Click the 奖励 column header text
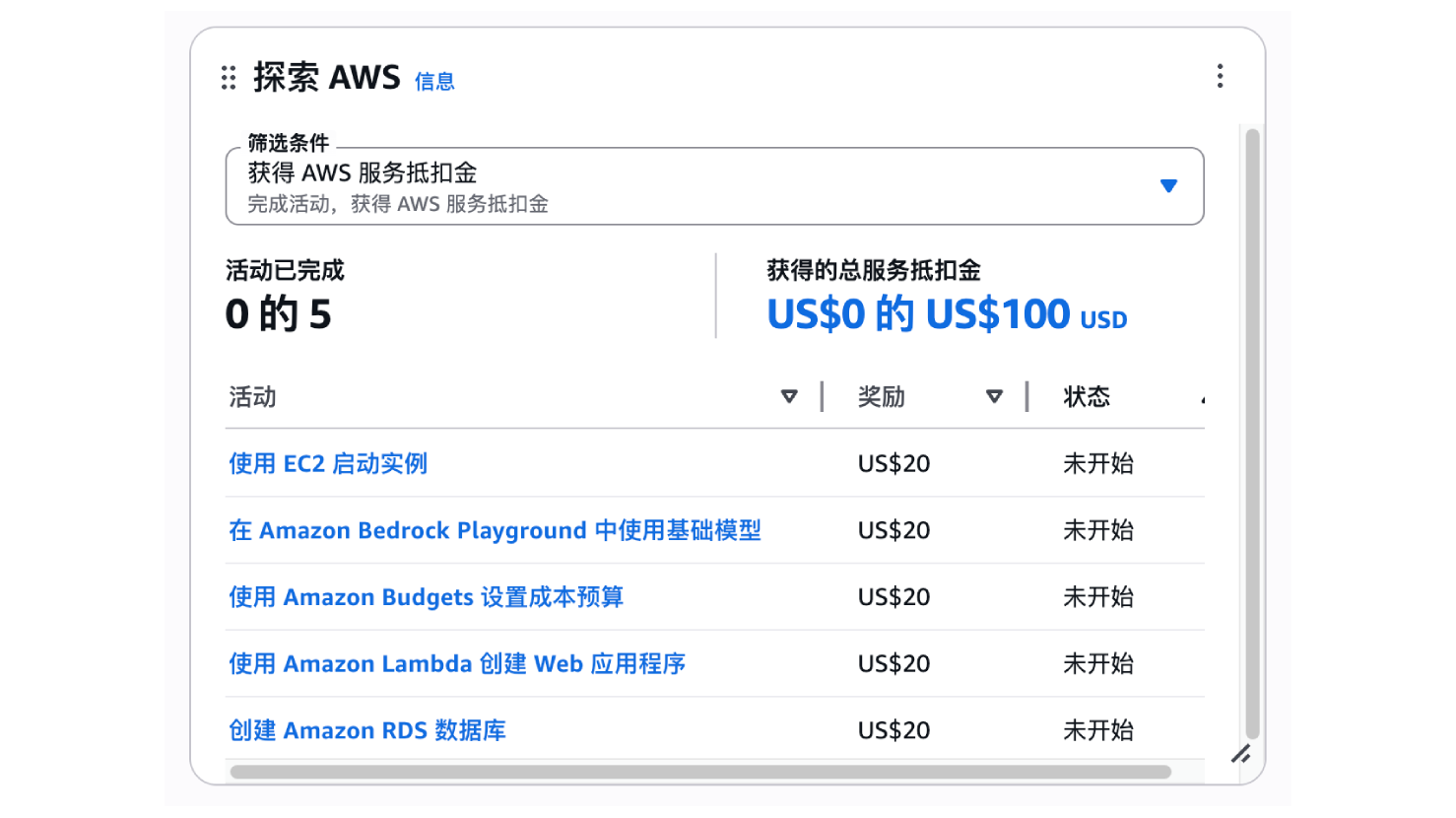The image size is (1456, 818). 882,397
